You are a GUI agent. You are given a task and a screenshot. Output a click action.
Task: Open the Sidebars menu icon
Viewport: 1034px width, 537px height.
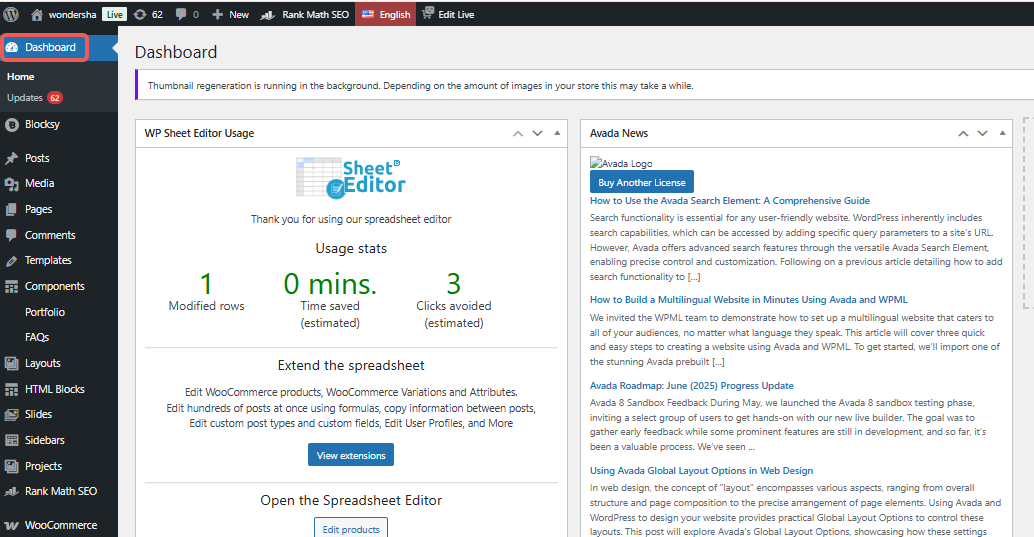pos(11,440)
